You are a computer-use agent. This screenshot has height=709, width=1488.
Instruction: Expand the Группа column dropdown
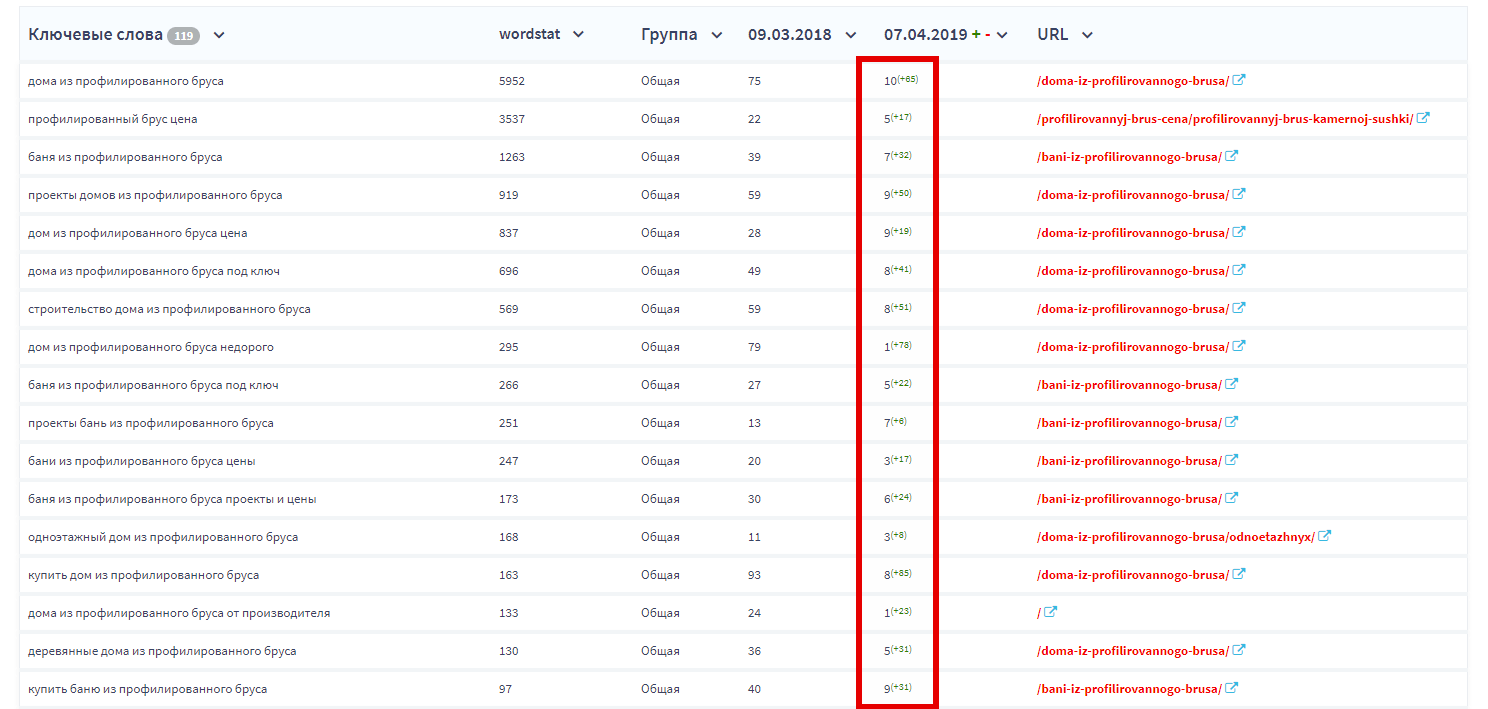pyautogui.click(x=716, y=35)
